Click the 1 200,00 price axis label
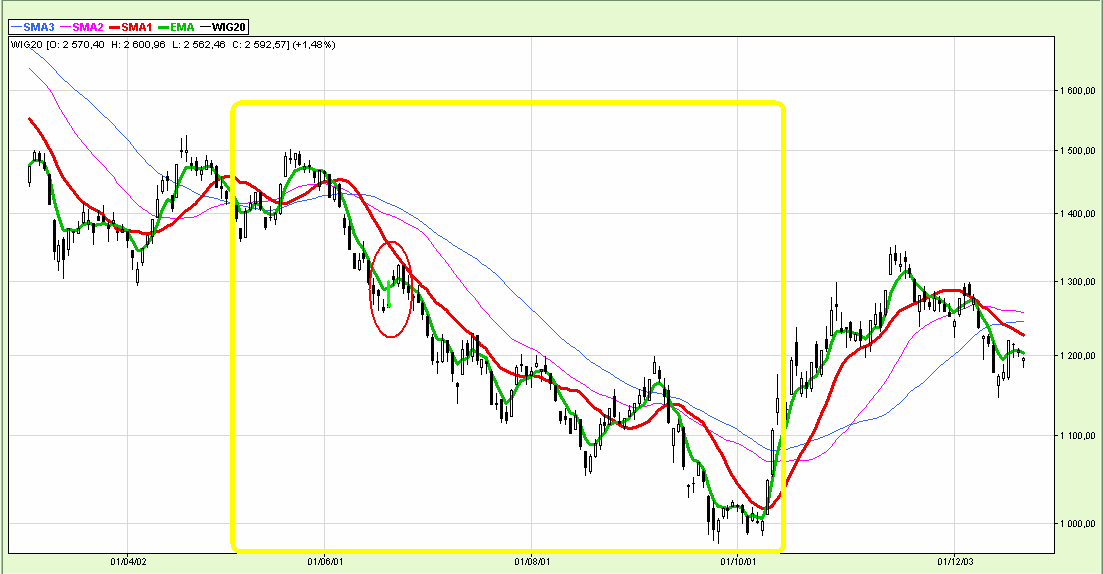The height and width of the screenshot is (574, 1103). point(1076,356)
